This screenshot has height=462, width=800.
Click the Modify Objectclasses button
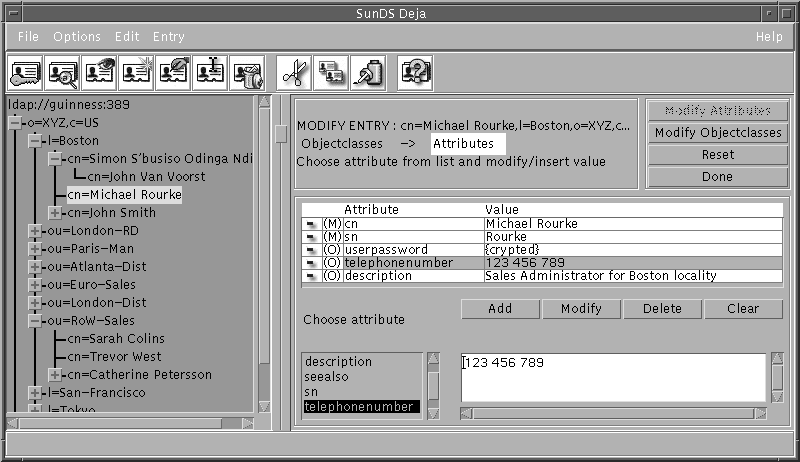tap(718, 133)
